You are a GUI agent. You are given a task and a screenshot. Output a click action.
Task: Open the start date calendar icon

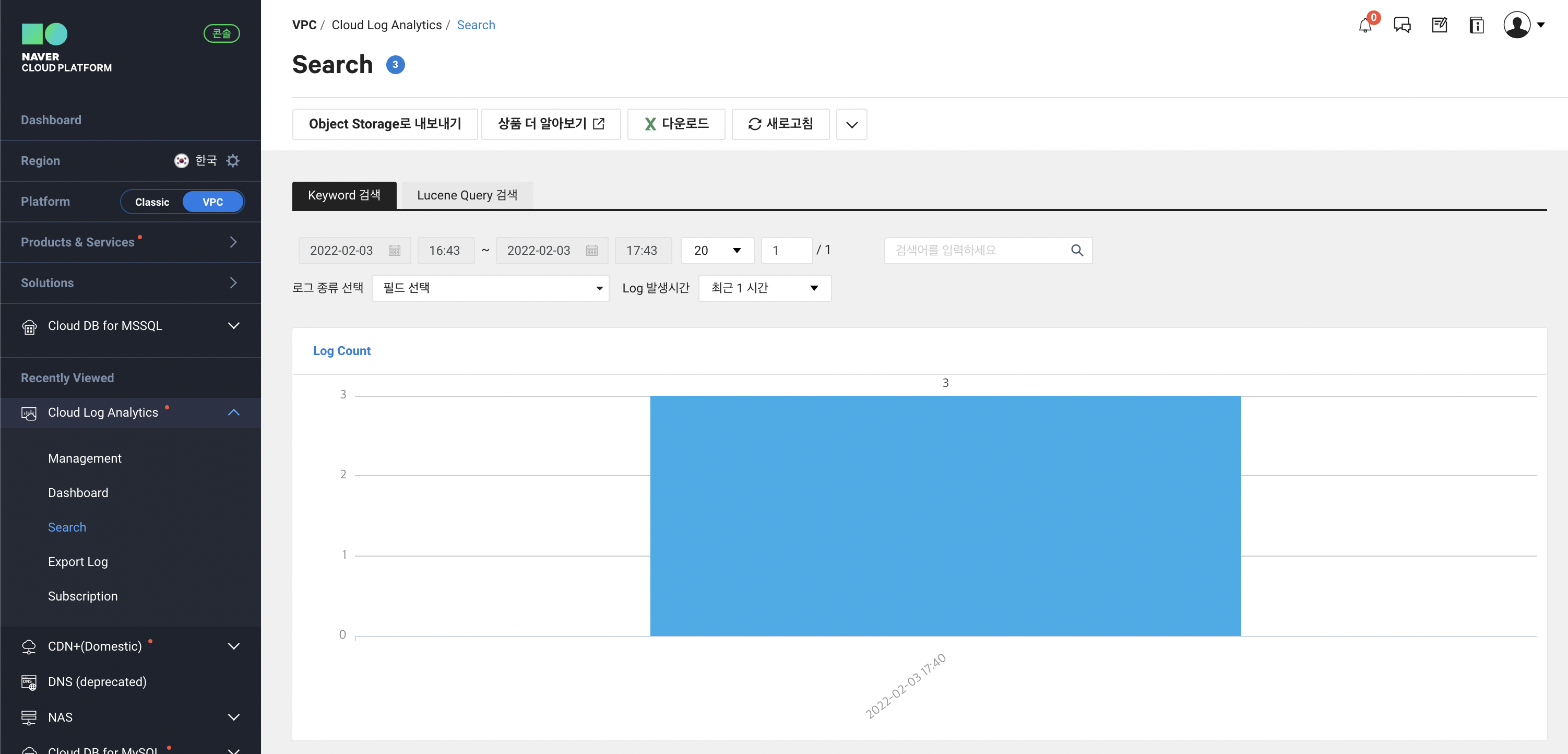(395, 250)
